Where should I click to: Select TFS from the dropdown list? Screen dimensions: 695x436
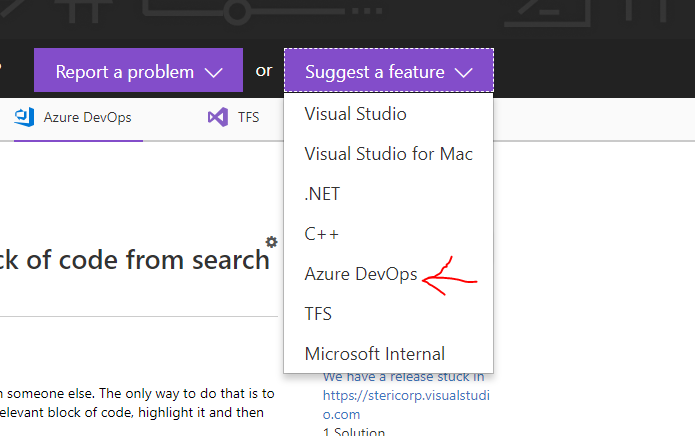[318, 314]
